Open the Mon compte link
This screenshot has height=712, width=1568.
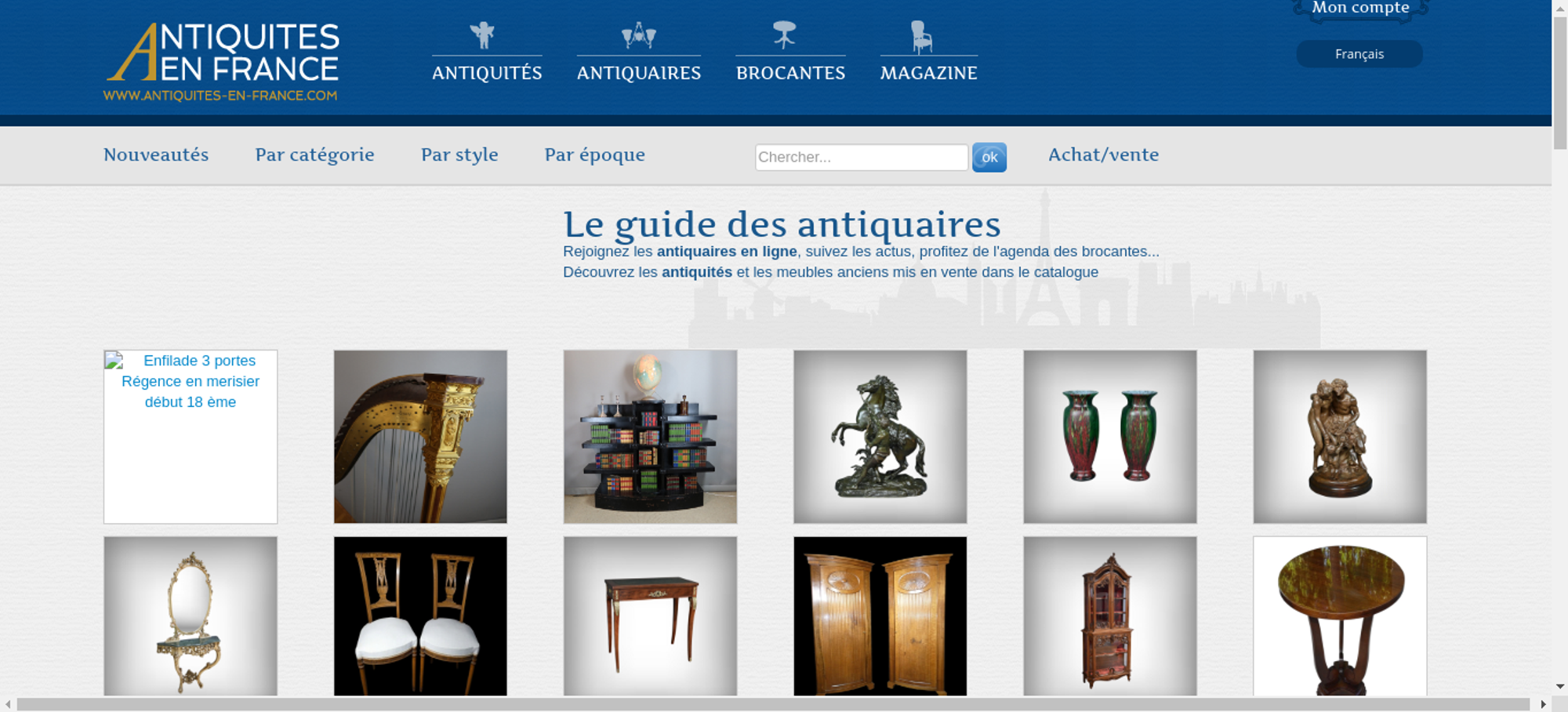pos(1361,8)
